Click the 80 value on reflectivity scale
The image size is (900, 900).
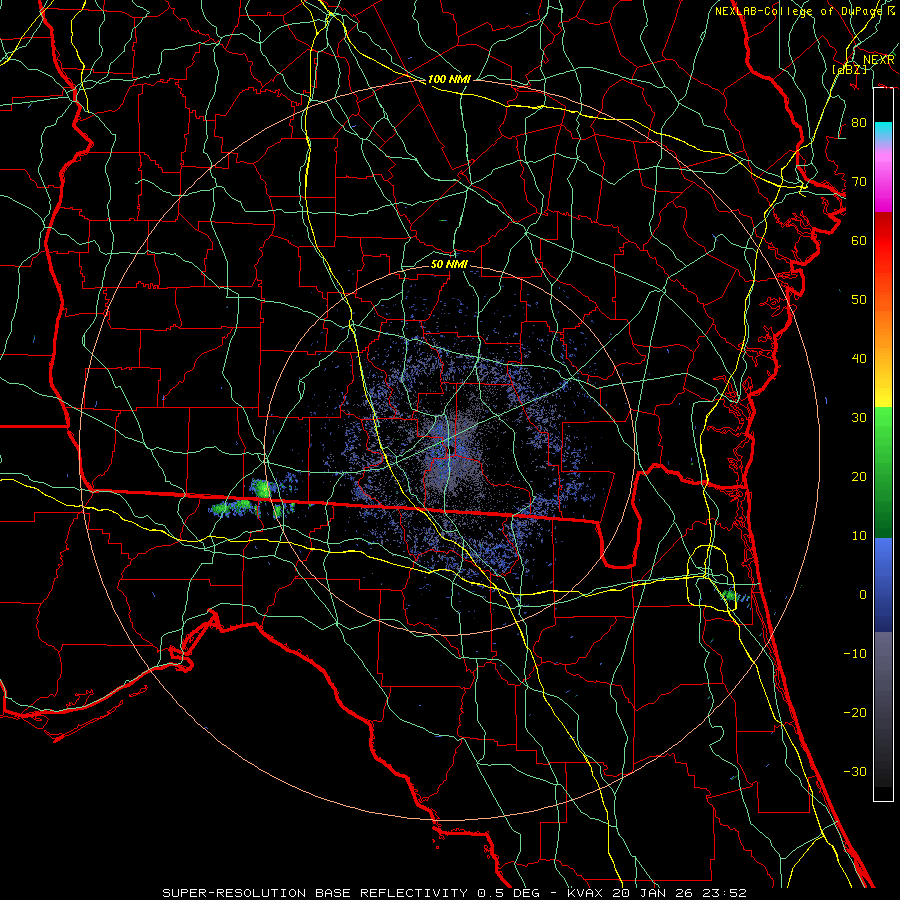pos(859,123)
